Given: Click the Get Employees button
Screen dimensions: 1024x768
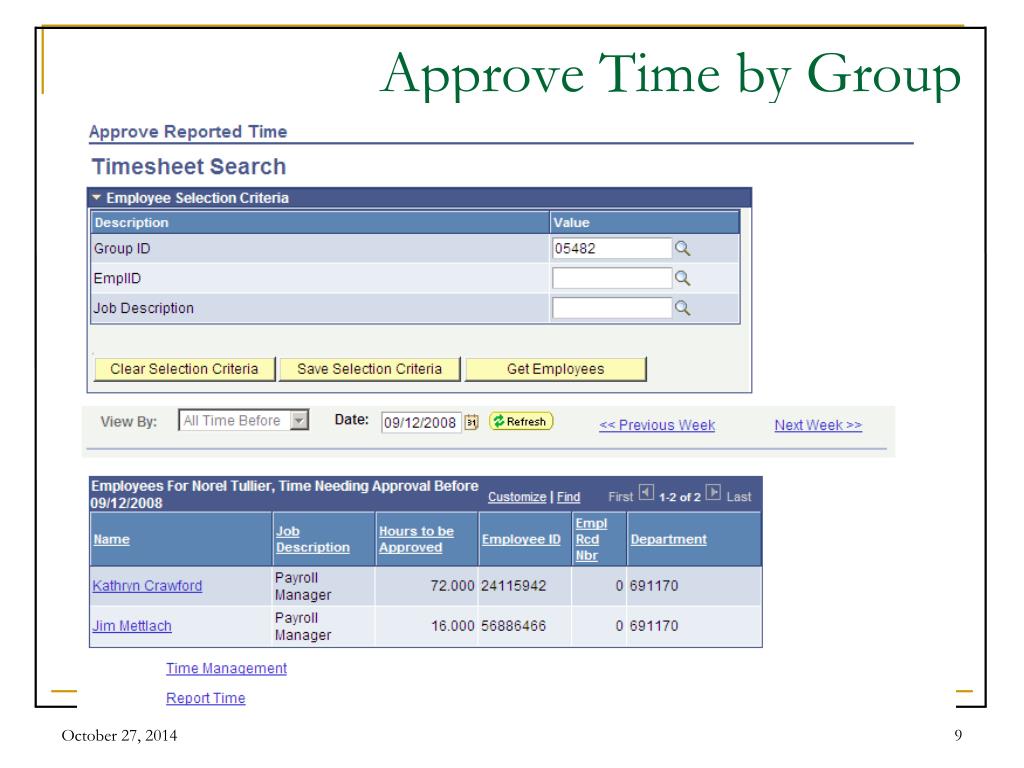Looking at the screenshot, I should coord(556,369).
